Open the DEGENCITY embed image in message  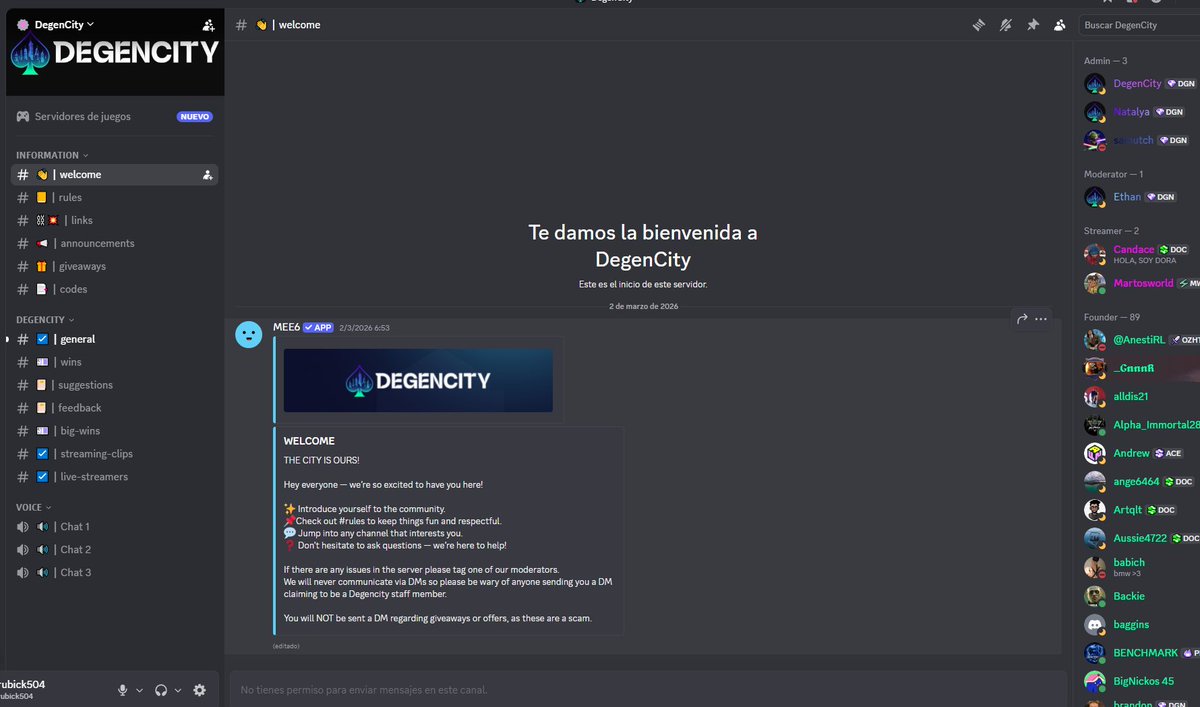click(418, 380)
